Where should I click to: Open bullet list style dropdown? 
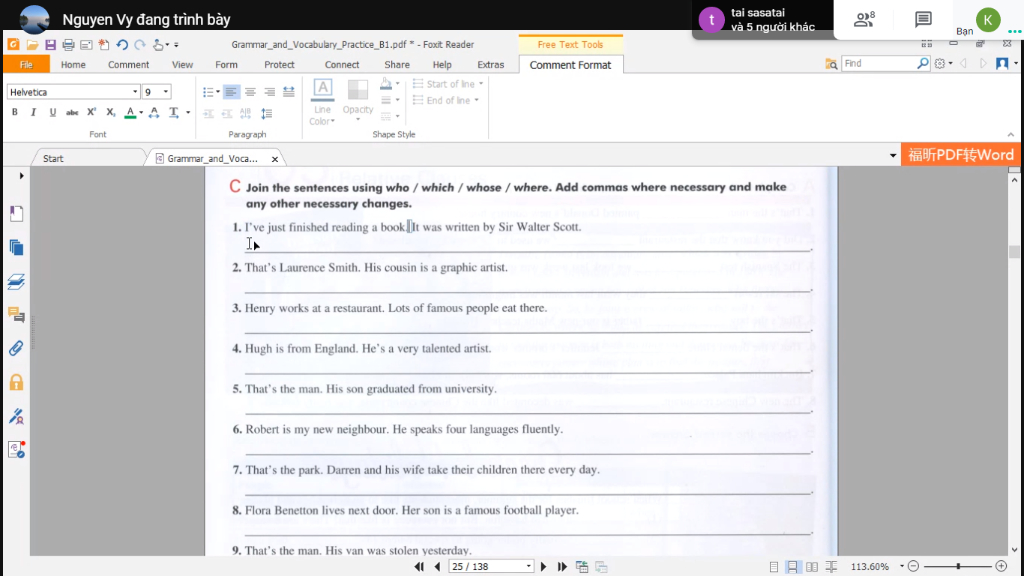click(x=217, y=92)
